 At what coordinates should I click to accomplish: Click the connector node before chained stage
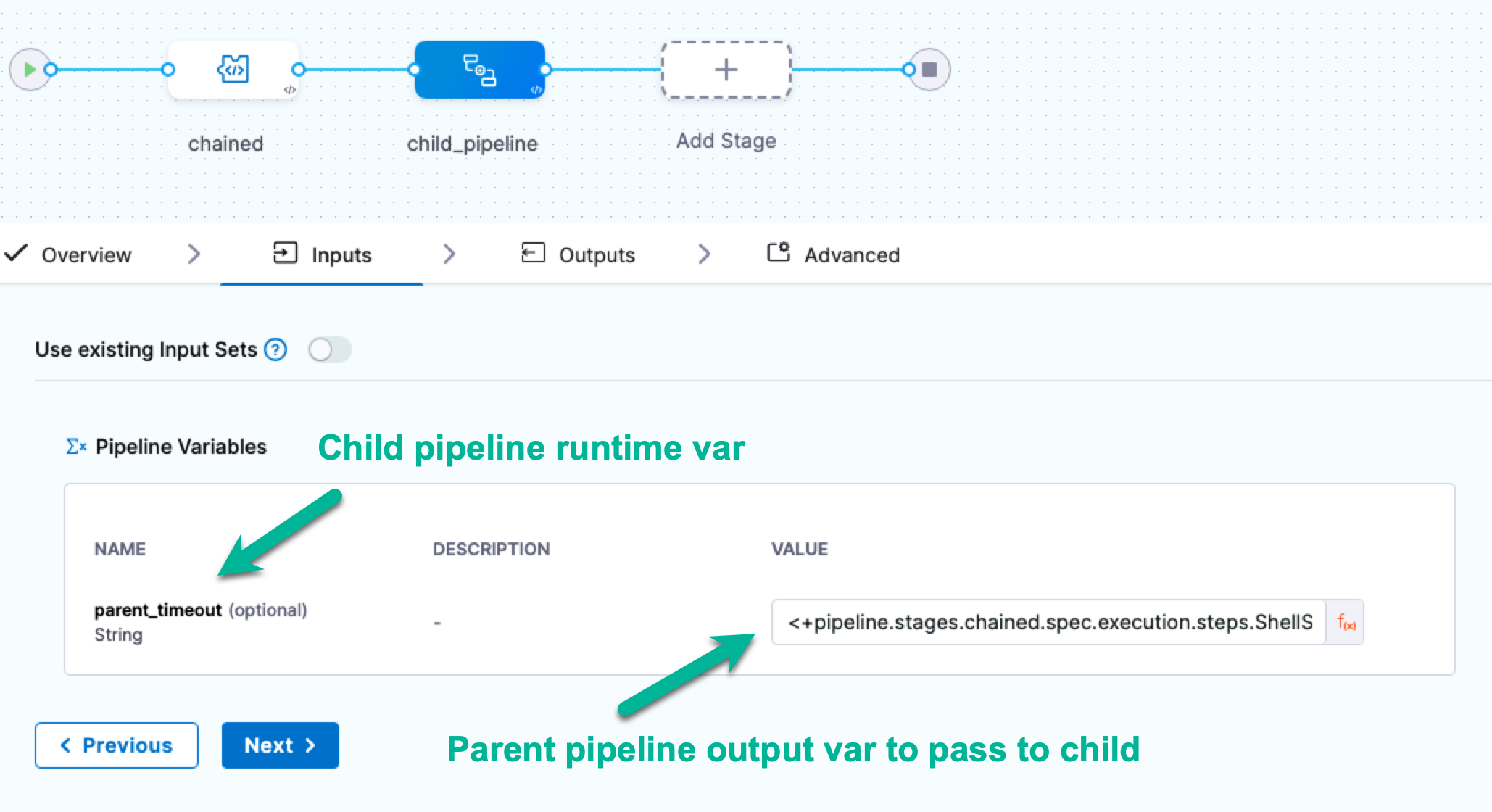tap(168, 70)
